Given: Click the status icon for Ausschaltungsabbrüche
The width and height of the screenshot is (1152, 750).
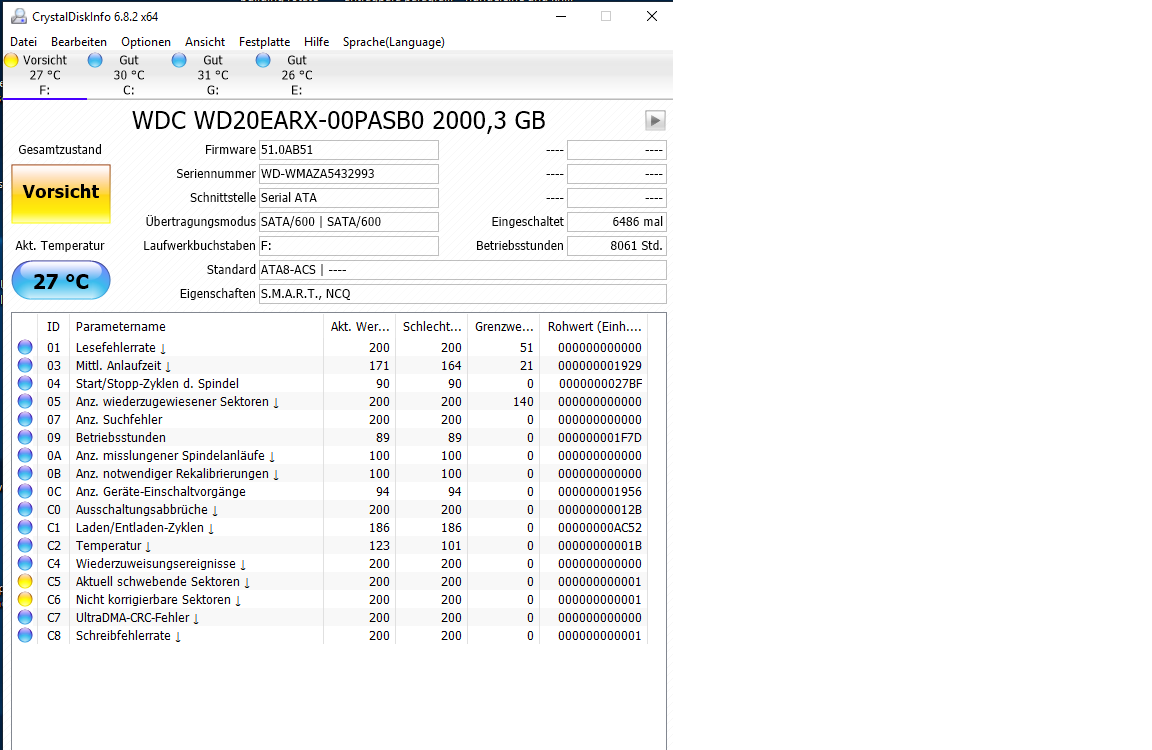Looking at the screenshot, I should [25, 510].
